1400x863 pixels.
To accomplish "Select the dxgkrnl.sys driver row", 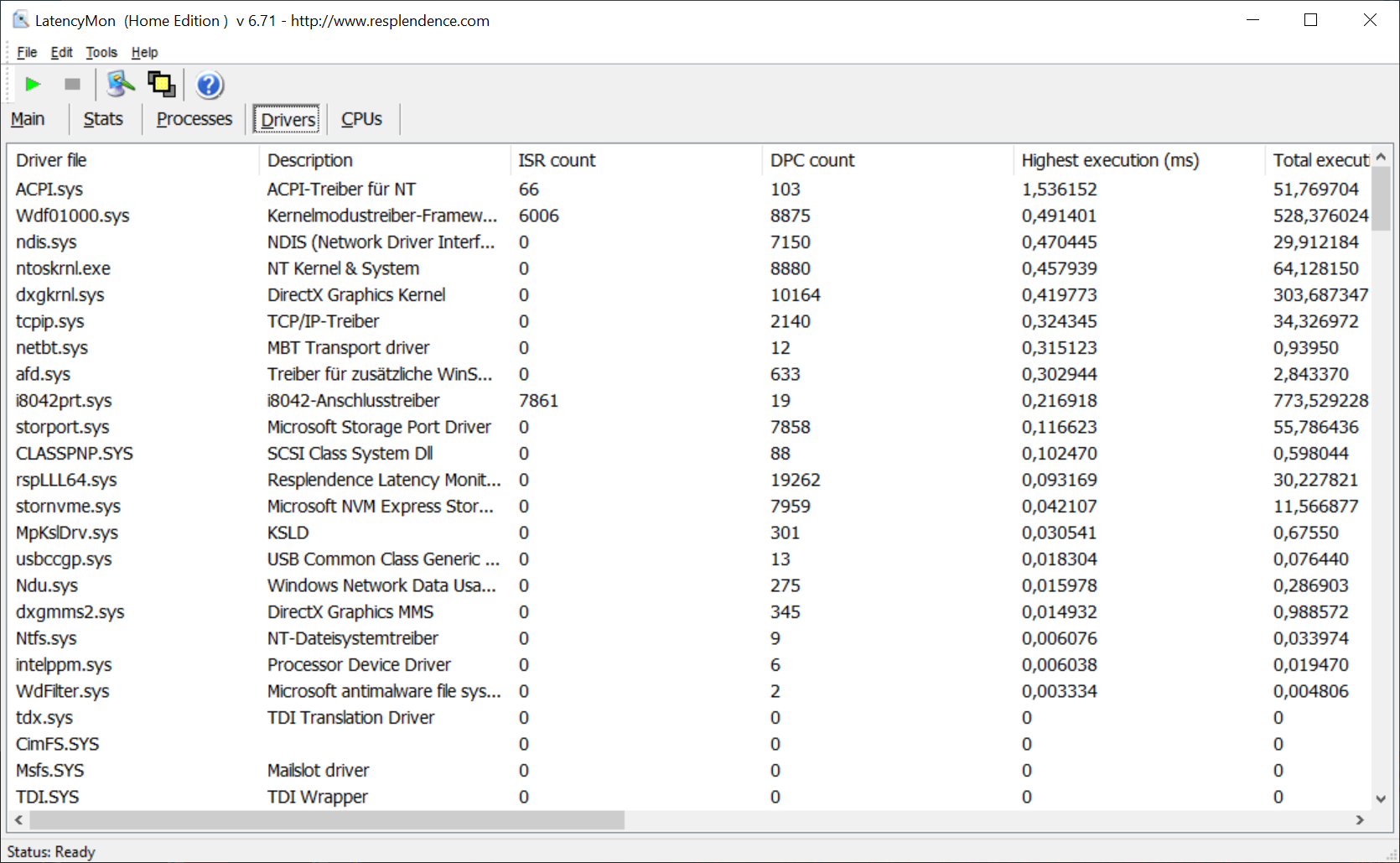I will pos(60,295).
